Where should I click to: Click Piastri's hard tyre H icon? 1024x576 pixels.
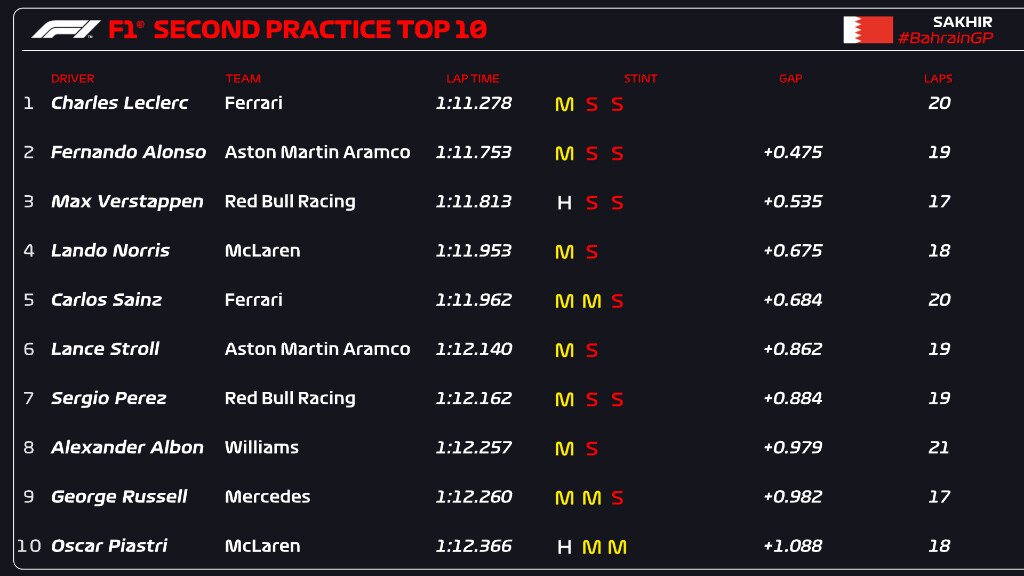pos(564,547)
